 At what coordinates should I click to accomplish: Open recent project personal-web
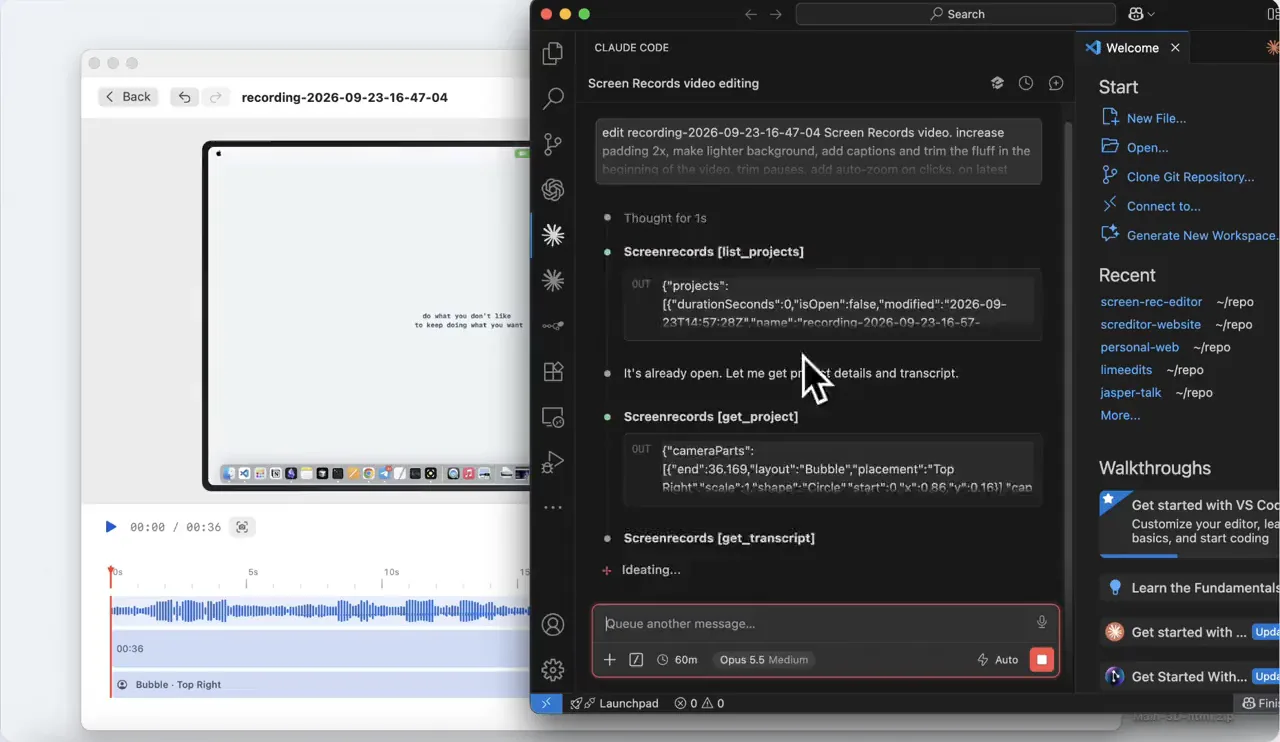click(x=1139, y=347)
